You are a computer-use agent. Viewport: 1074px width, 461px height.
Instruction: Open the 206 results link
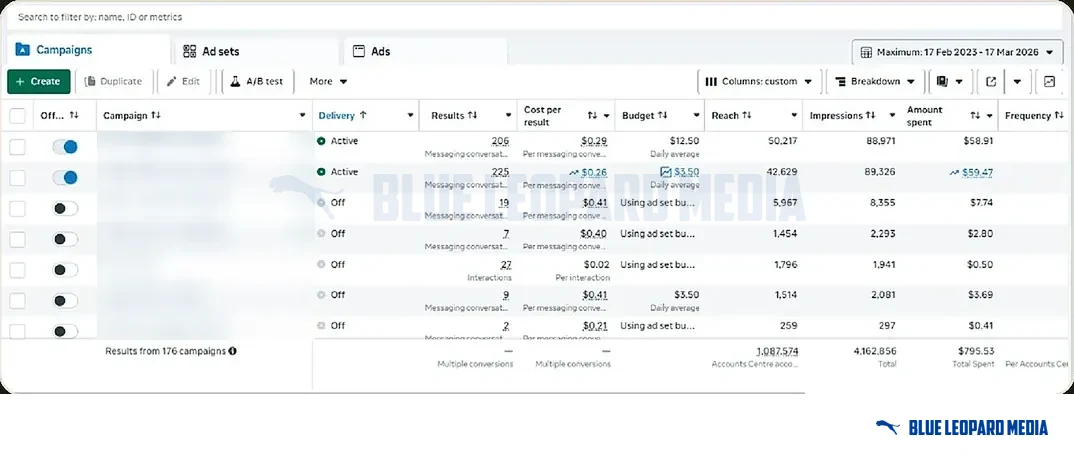[500, 141]
